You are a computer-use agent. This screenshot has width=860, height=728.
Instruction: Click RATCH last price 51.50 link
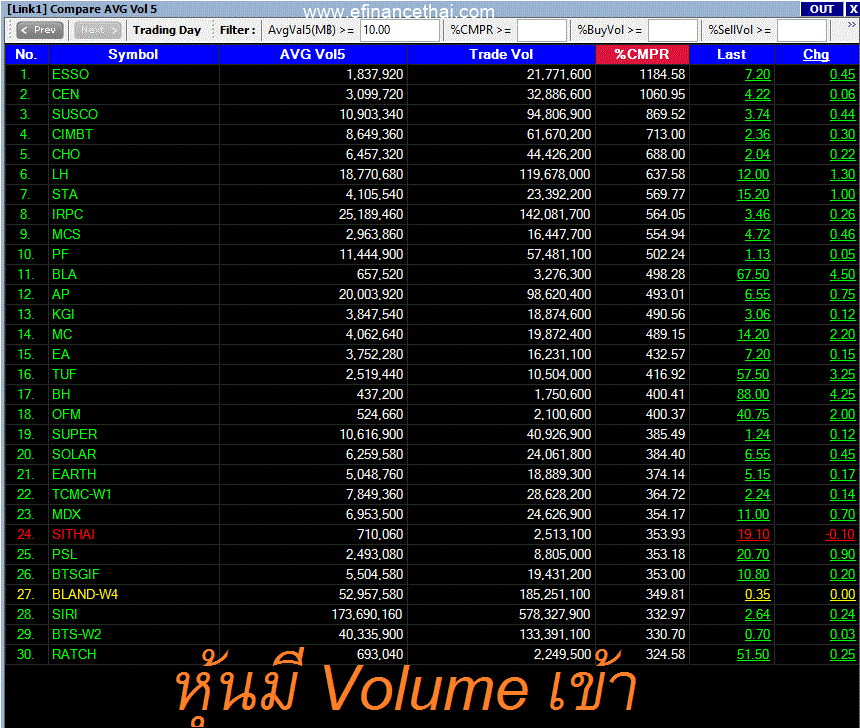754,654
